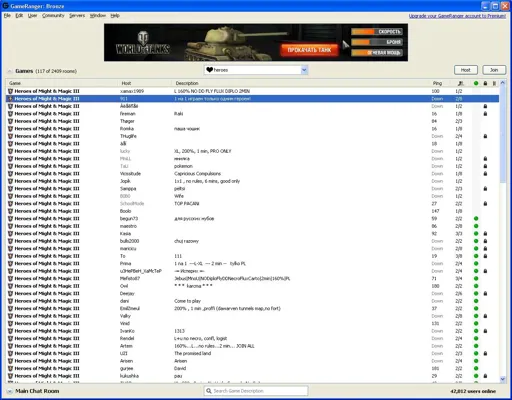This screenshot has width=512, height=400.
Task: Select the description '* * * karcma * * *'
Action: coord(193,286)
